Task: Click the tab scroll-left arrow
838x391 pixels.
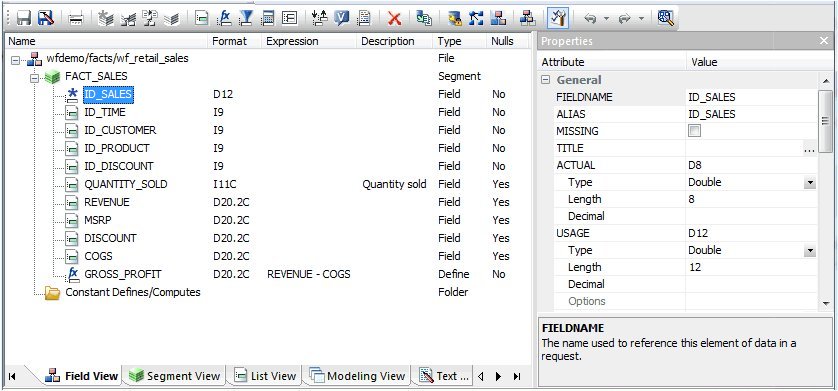Action: tap(480, 376)
